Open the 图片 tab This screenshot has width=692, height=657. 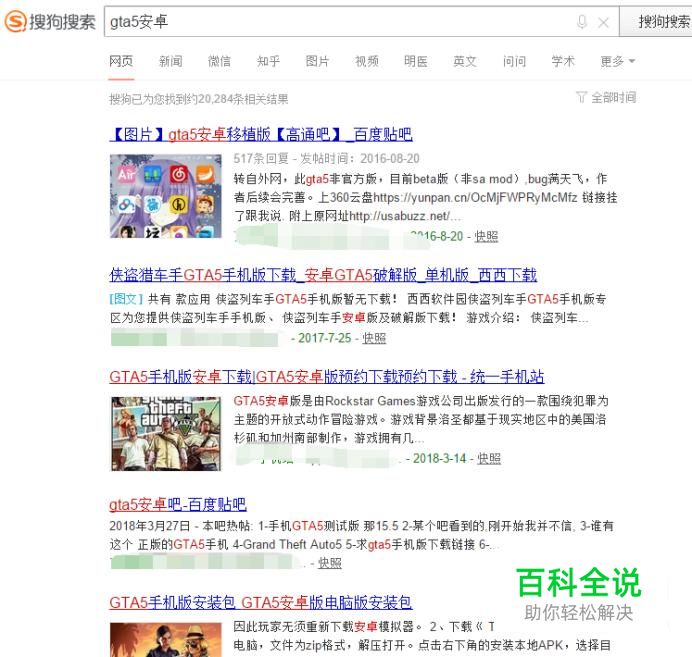(317, 61)
